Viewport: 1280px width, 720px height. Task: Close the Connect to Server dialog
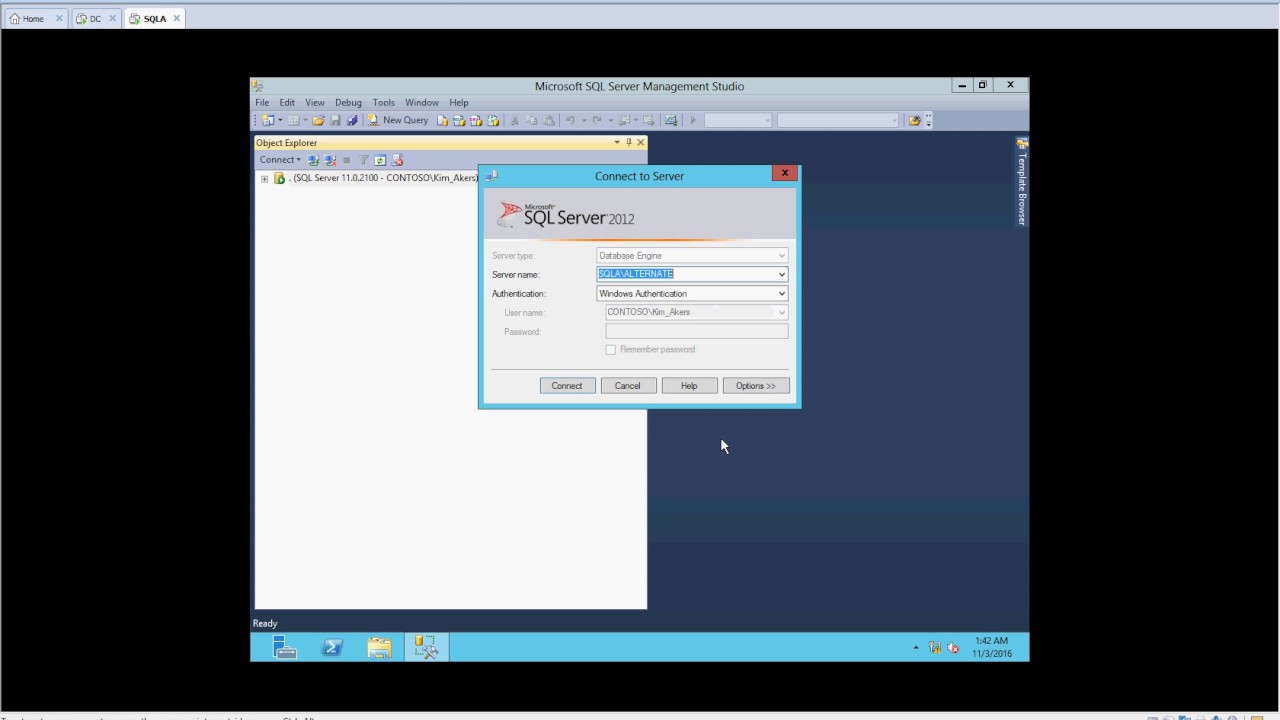[785, 173]
